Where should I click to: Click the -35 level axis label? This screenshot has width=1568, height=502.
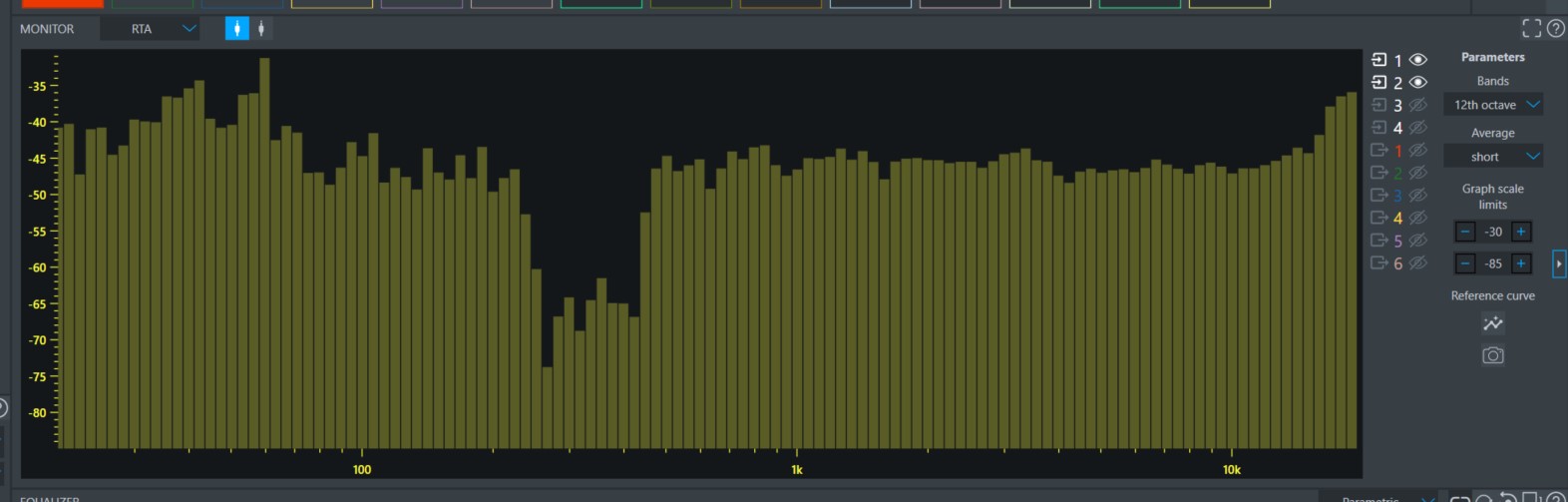tap(37, 86)
